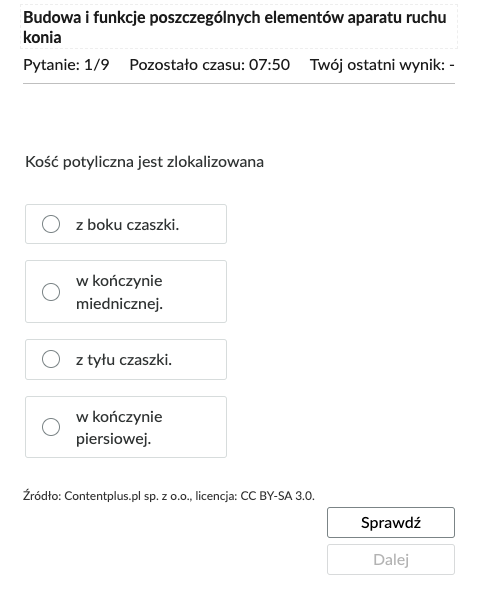
Task: Click the 'z boku czaszki.' answer label text
Action: click(127, 225)
